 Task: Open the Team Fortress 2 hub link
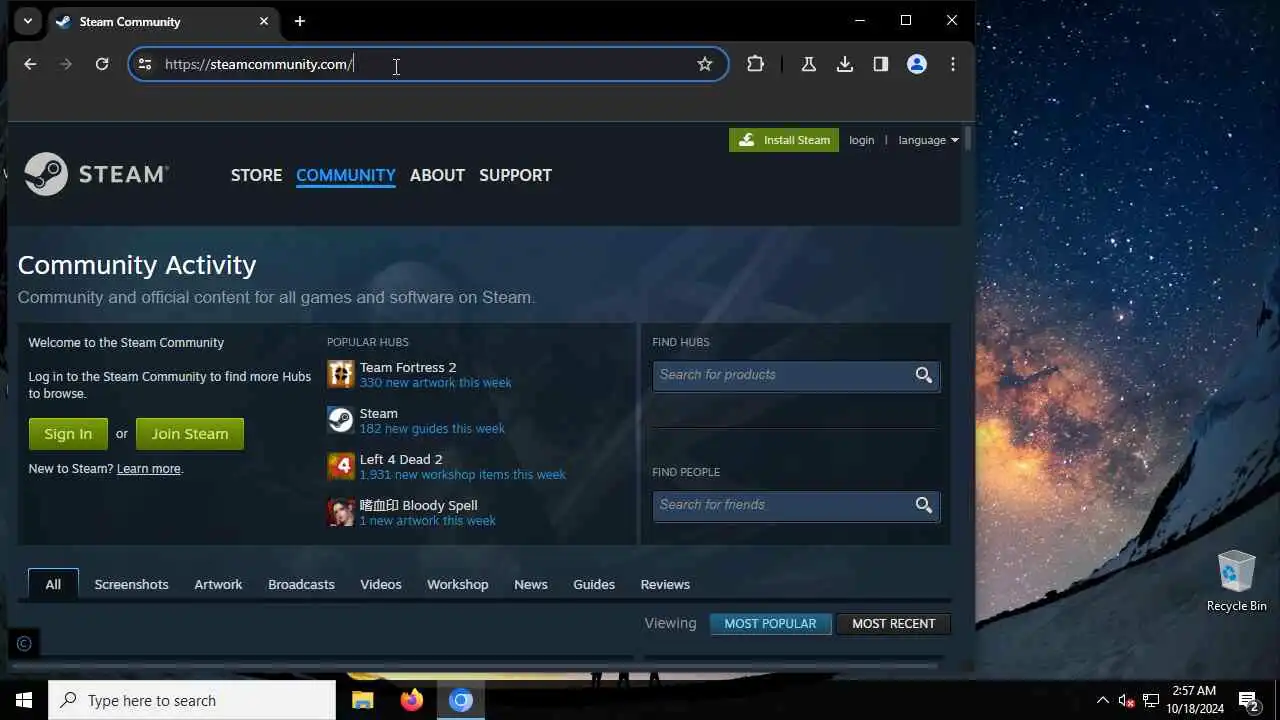pyautogui.click(x=408, y=367)
